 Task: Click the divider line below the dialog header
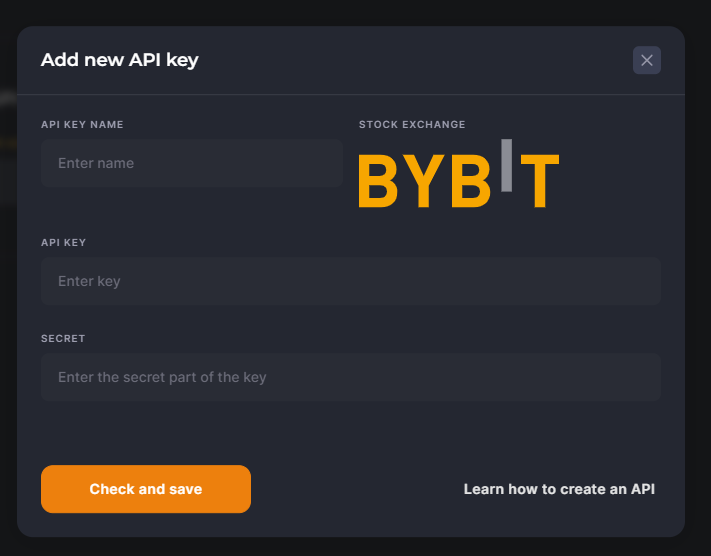pyautogui.click(x=351, y=94)
